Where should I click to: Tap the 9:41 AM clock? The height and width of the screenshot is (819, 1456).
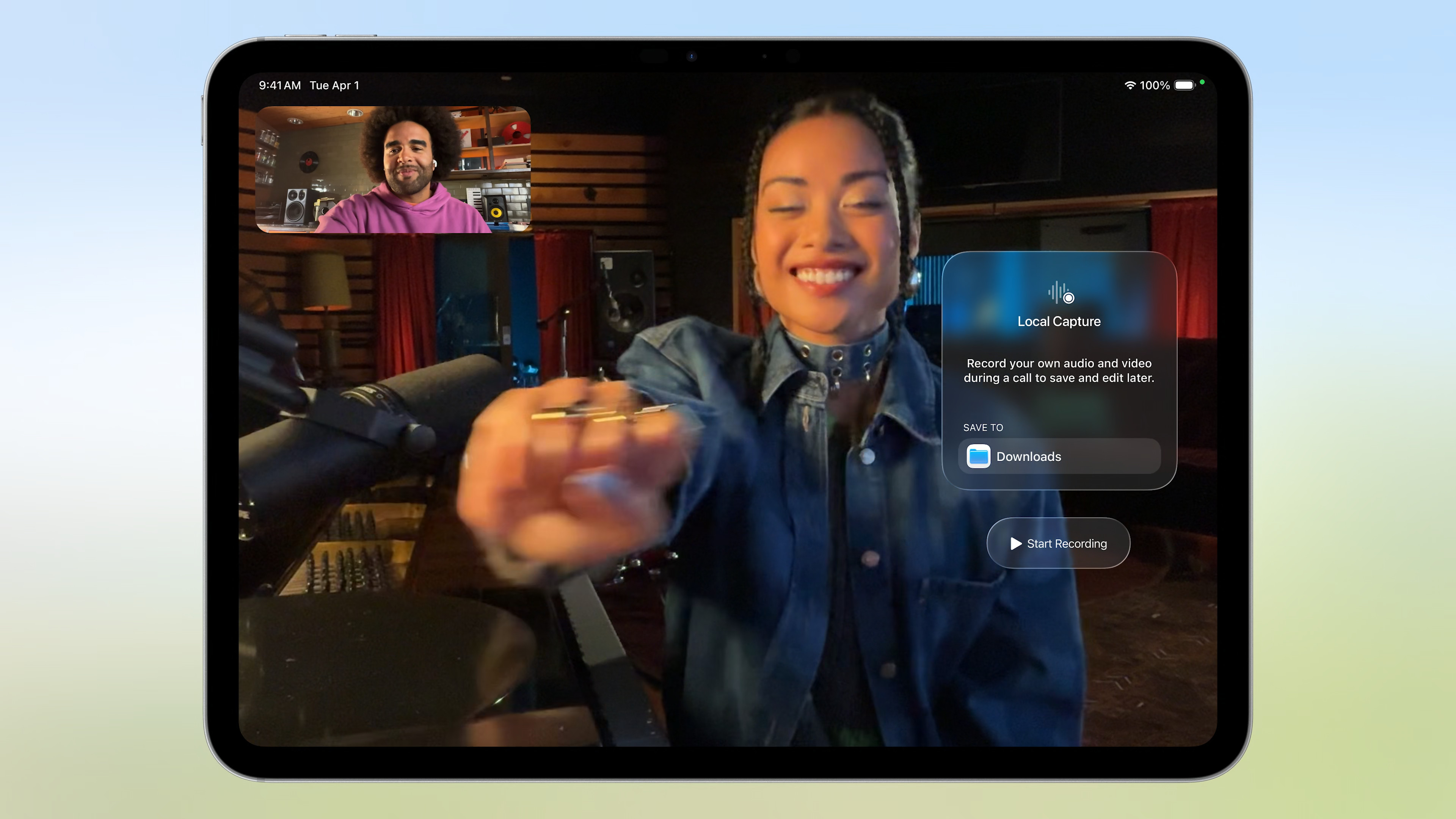[280, 85]
